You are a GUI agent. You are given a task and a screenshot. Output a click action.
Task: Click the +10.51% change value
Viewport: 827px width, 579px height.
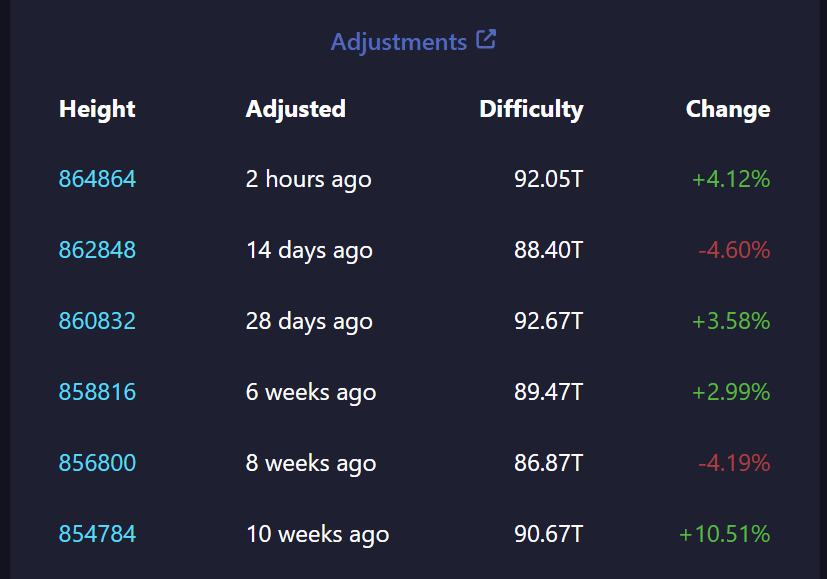pyautogui.click(x=725, y=534)
